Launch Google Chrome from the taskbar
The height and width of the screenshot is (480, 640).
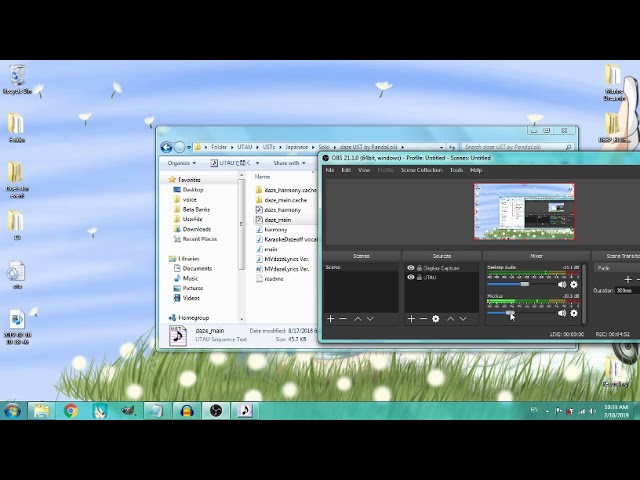point(70,411)
